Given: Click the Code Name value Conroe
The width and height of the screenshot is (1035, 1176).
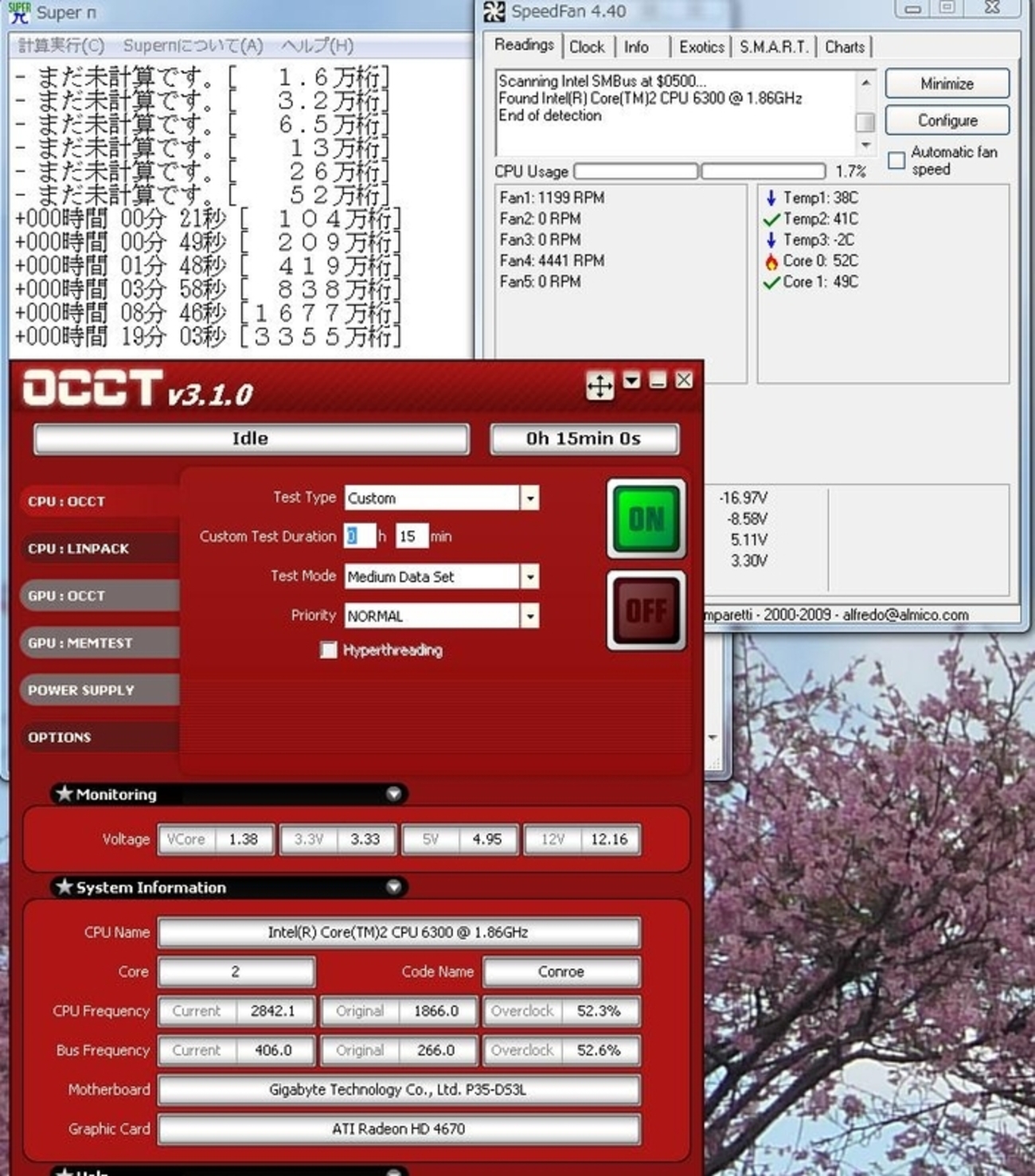Looking at the screenshot, I should 561,971.
